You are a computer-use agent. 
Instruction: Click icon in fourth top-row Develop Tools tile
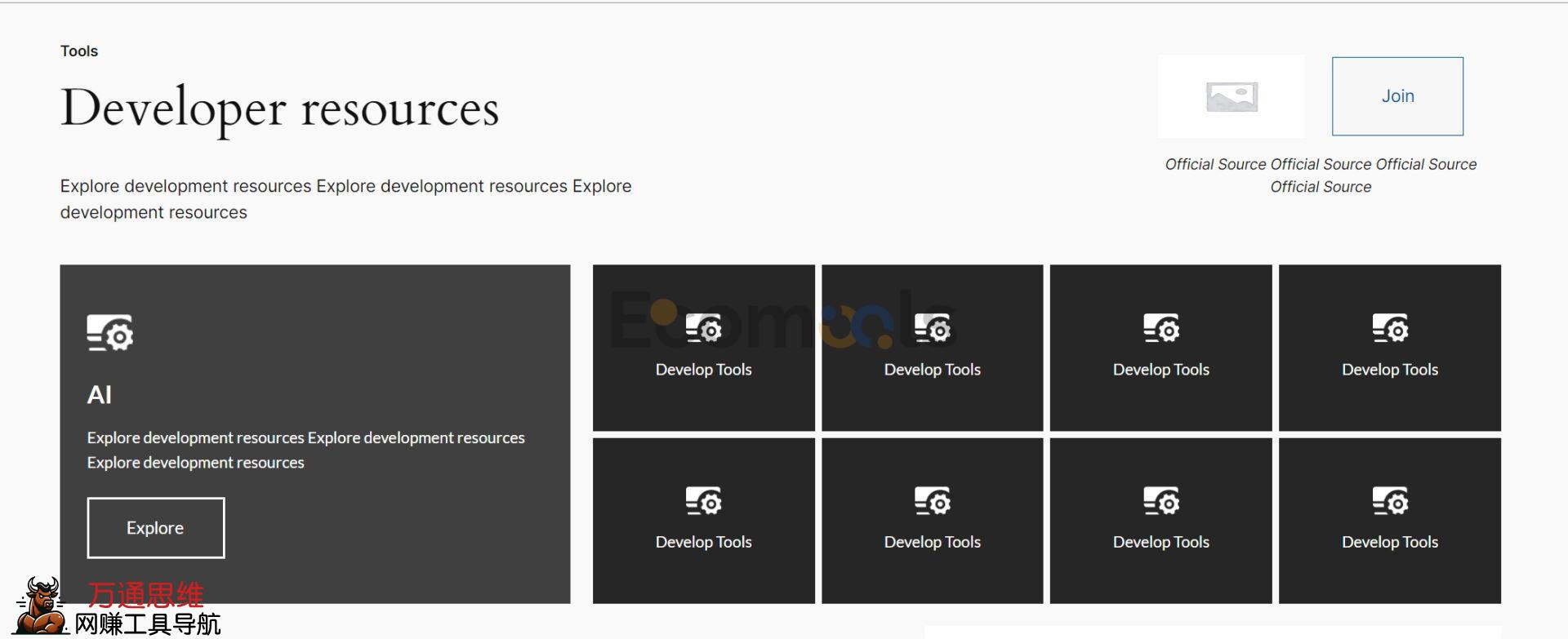tap(1389, 329)
